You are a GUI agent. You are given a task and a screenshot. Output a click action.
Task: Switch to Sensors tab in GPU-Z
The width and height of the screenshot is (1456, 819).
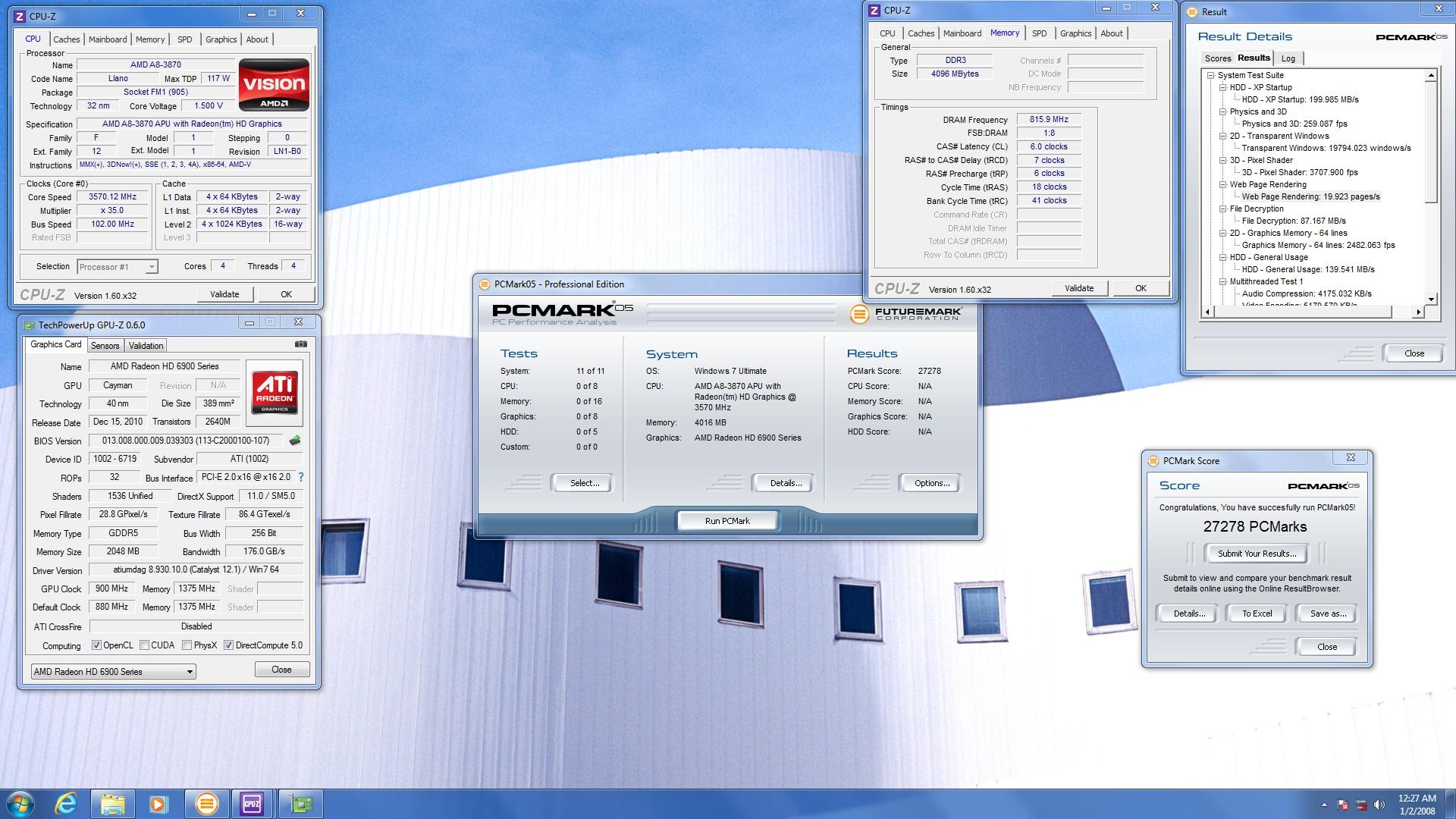click(105, 345)
